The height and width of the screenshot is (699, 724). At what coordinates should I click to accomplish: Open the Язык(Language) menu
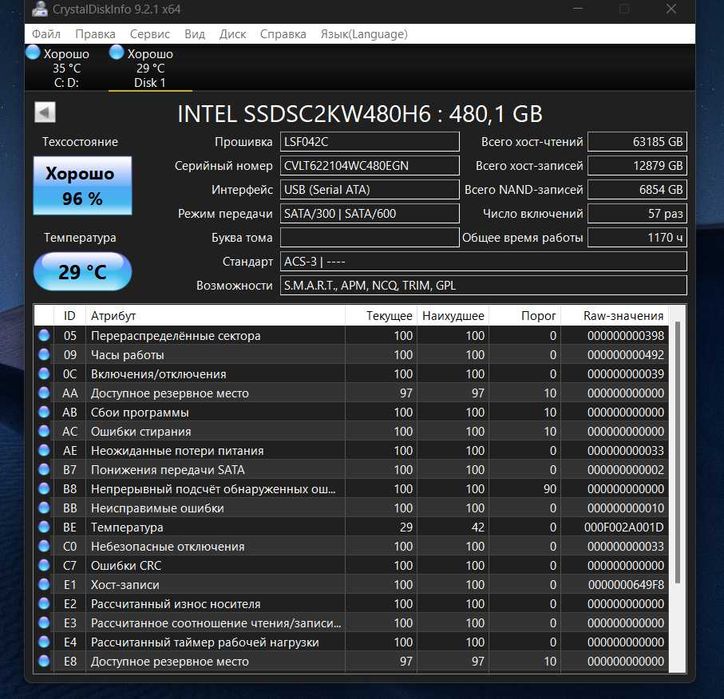pos(364,34)
